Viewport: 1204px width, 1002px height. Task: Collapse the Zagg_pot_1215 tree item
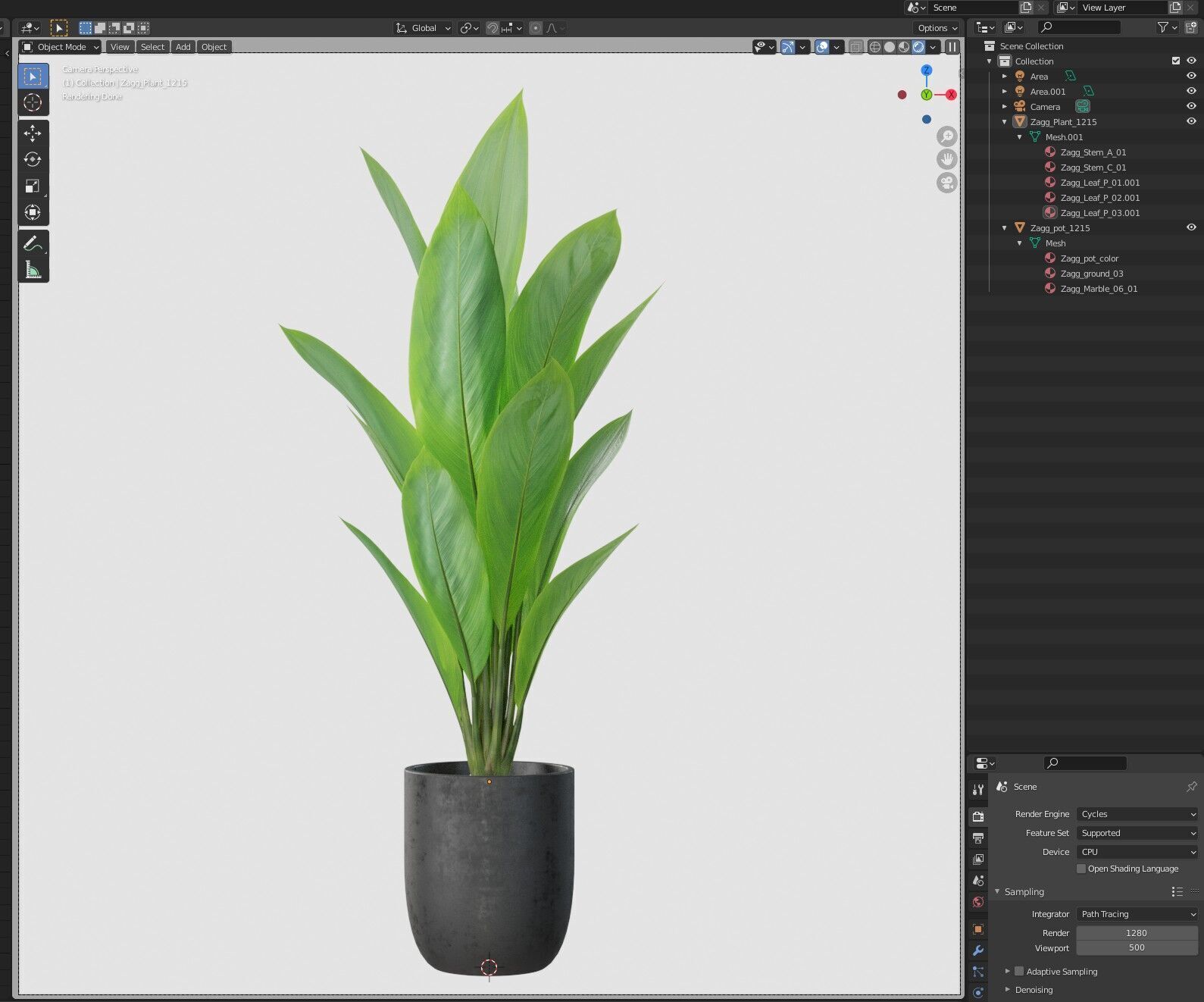tap(1005, 227)
